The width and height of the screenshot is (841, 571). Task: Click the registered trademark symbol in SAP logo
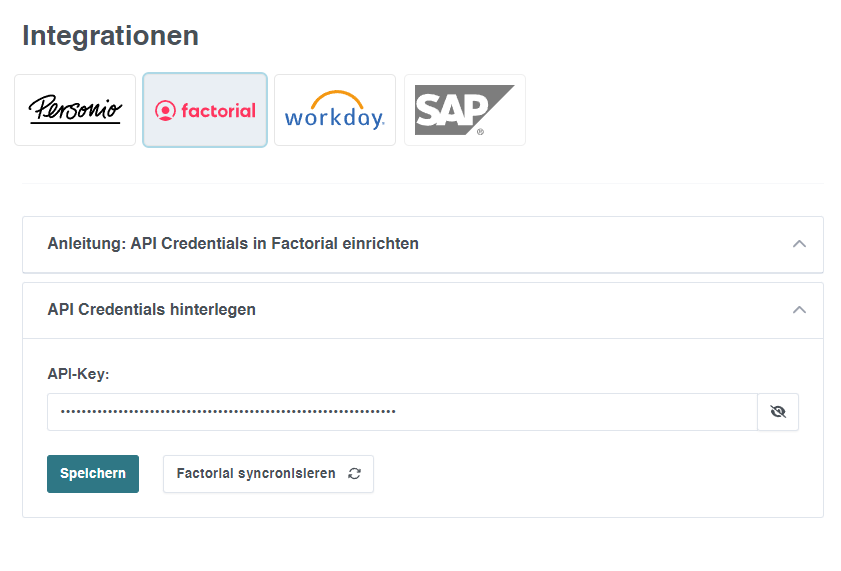(x=480, y=131)
